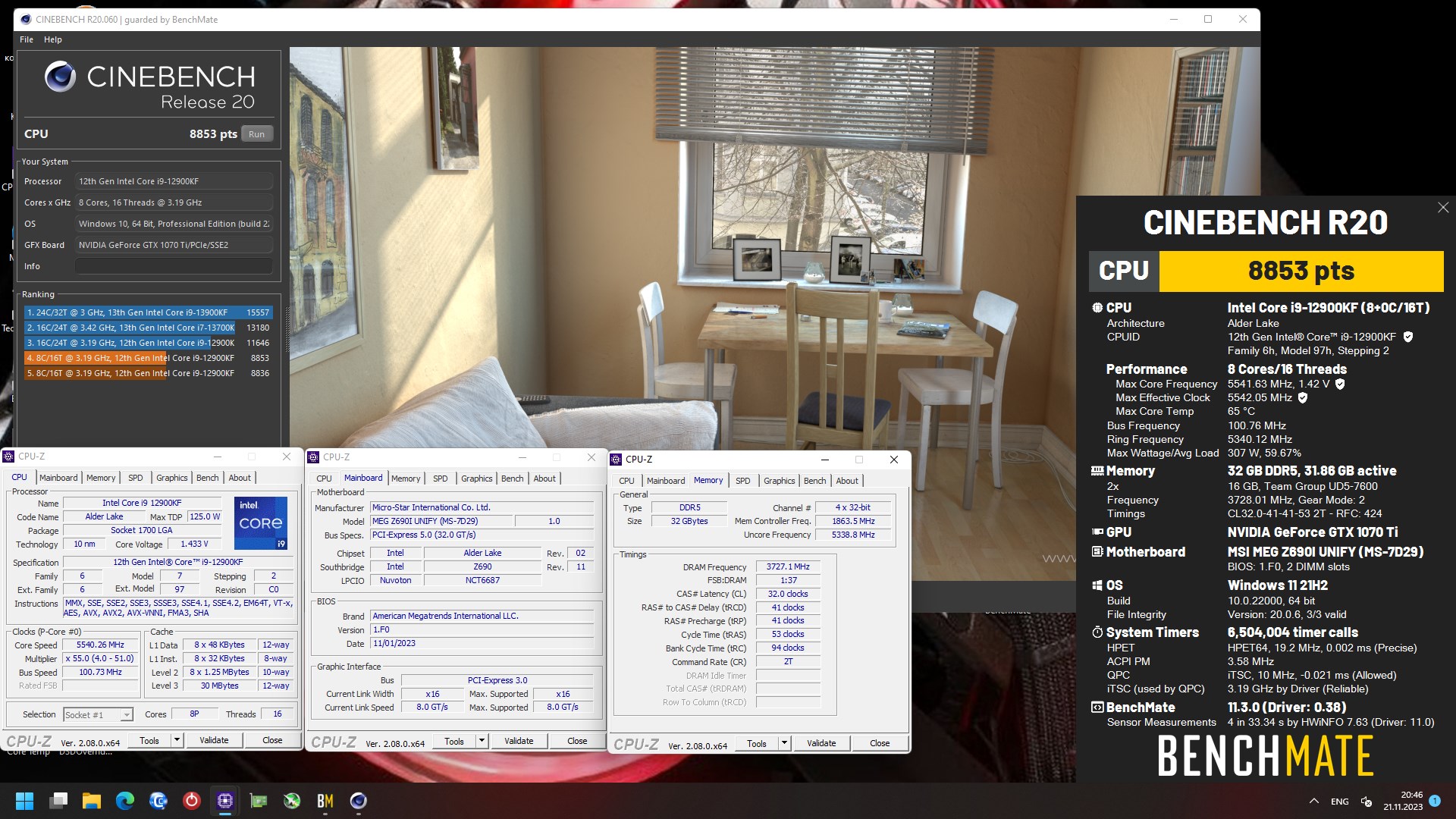
Task: Open the Graphics tab in the leftmost CPU-Z window
Action: (x=172, y=478)
